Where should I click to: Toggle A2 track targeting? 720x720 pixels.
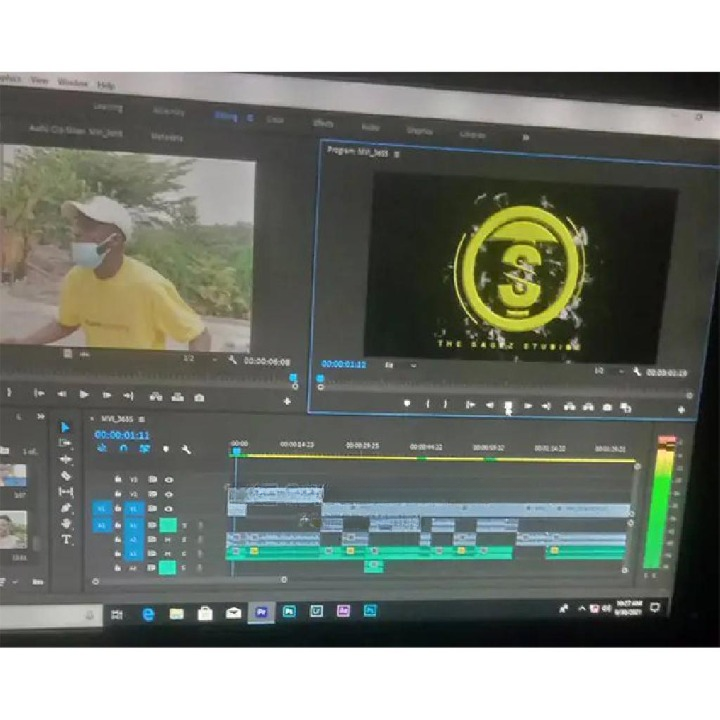[x=134, y=540]
